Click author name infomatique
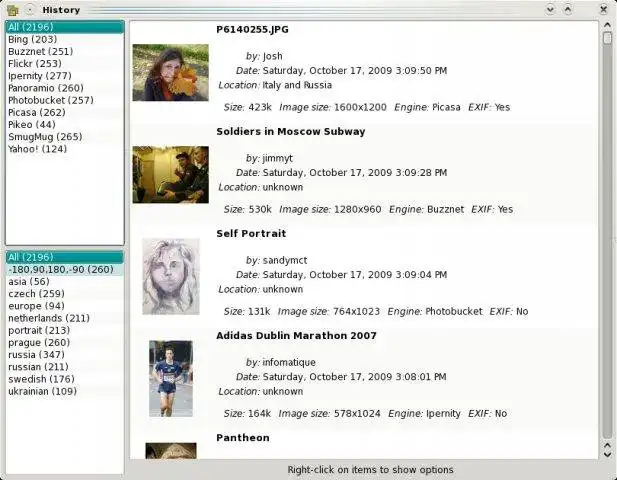The image size is (617, 480). click(289, 362)
